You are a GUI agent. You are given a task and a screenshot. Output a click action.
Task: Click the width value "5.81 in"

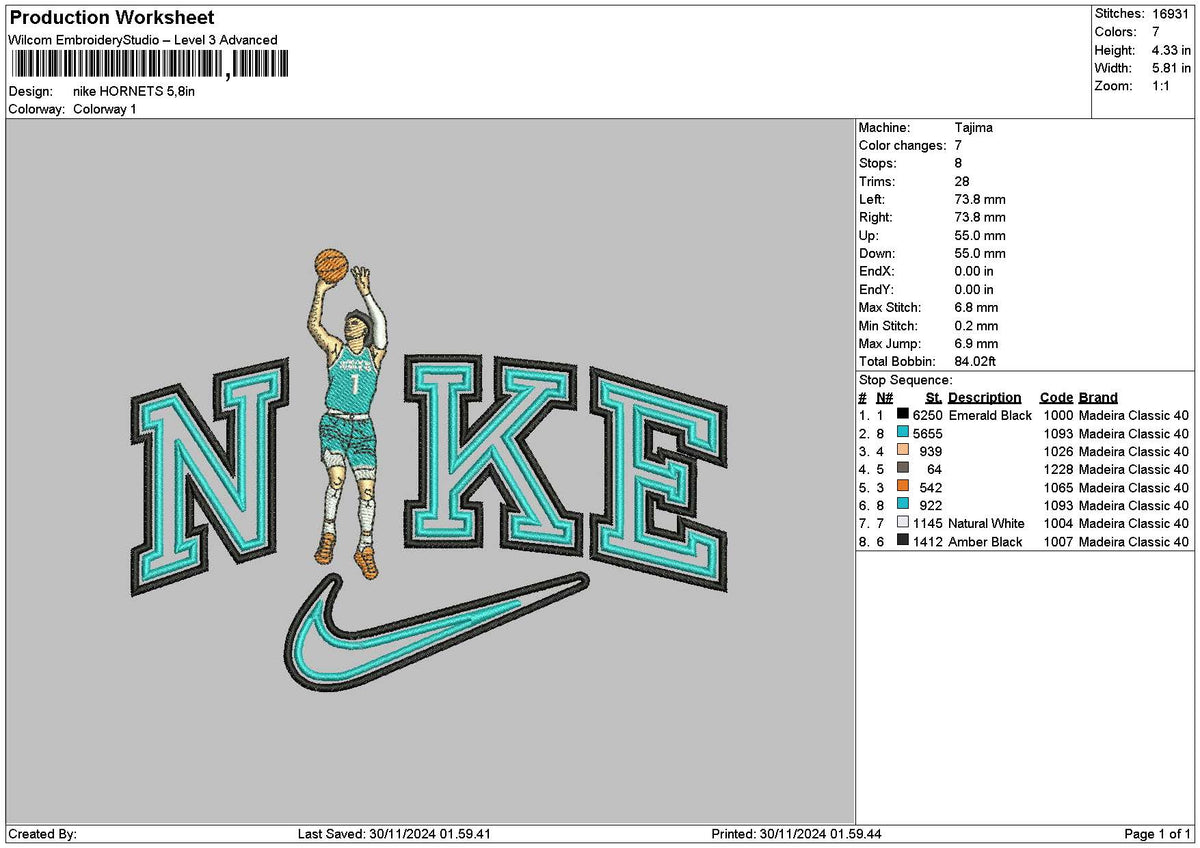point(1170,68)
